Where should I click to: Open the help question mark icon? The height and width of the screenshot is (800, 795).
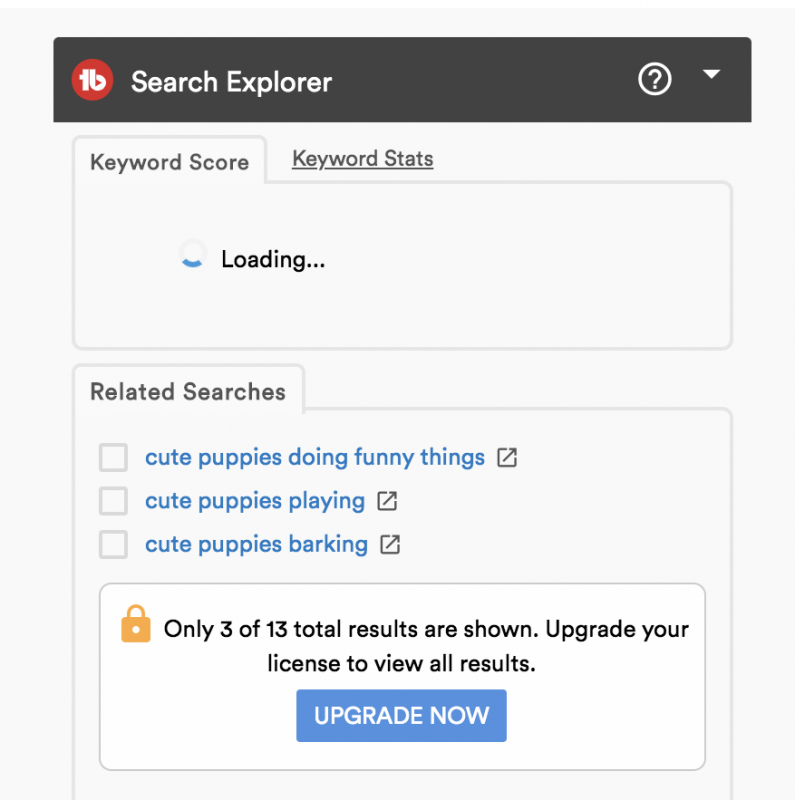coord(654,79)
